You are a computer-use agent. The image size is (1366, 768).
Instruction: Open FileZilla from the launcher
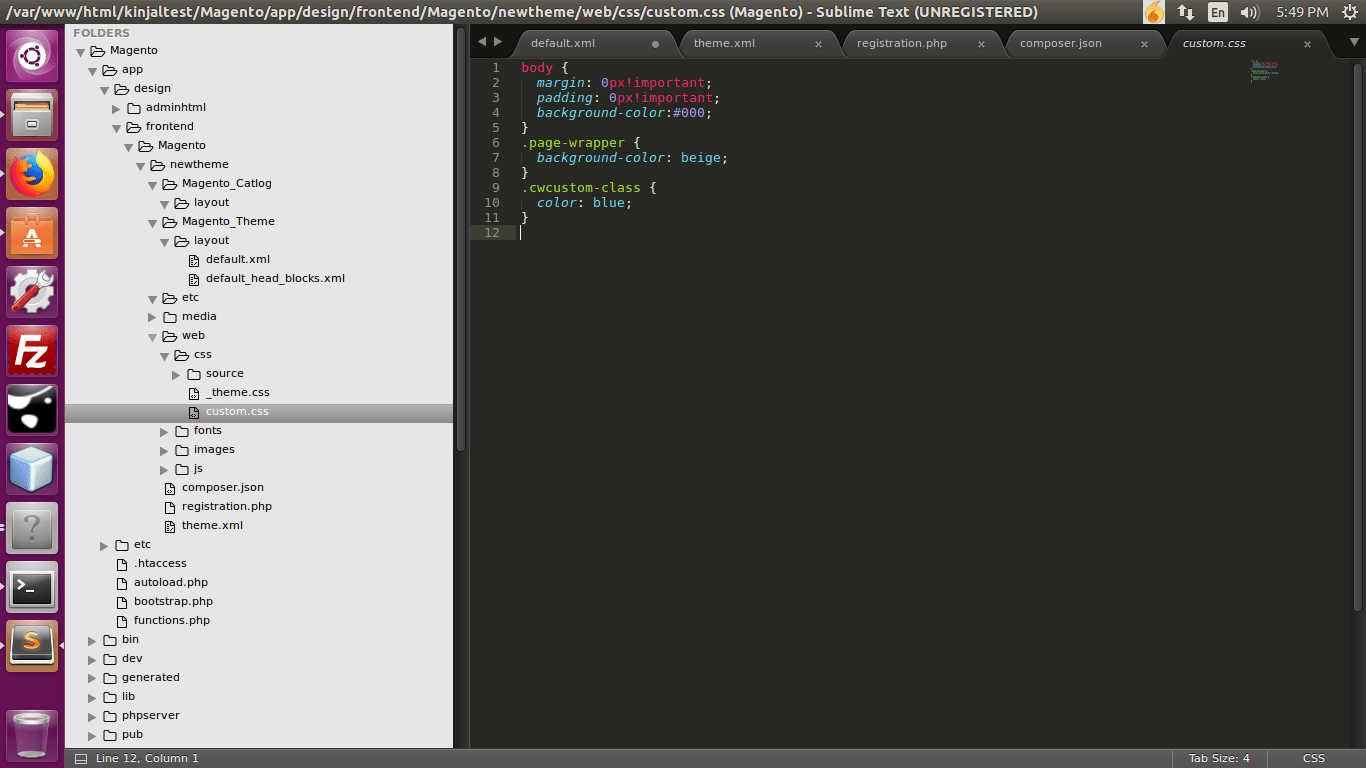pyautogui.click(x=33, y=351)
